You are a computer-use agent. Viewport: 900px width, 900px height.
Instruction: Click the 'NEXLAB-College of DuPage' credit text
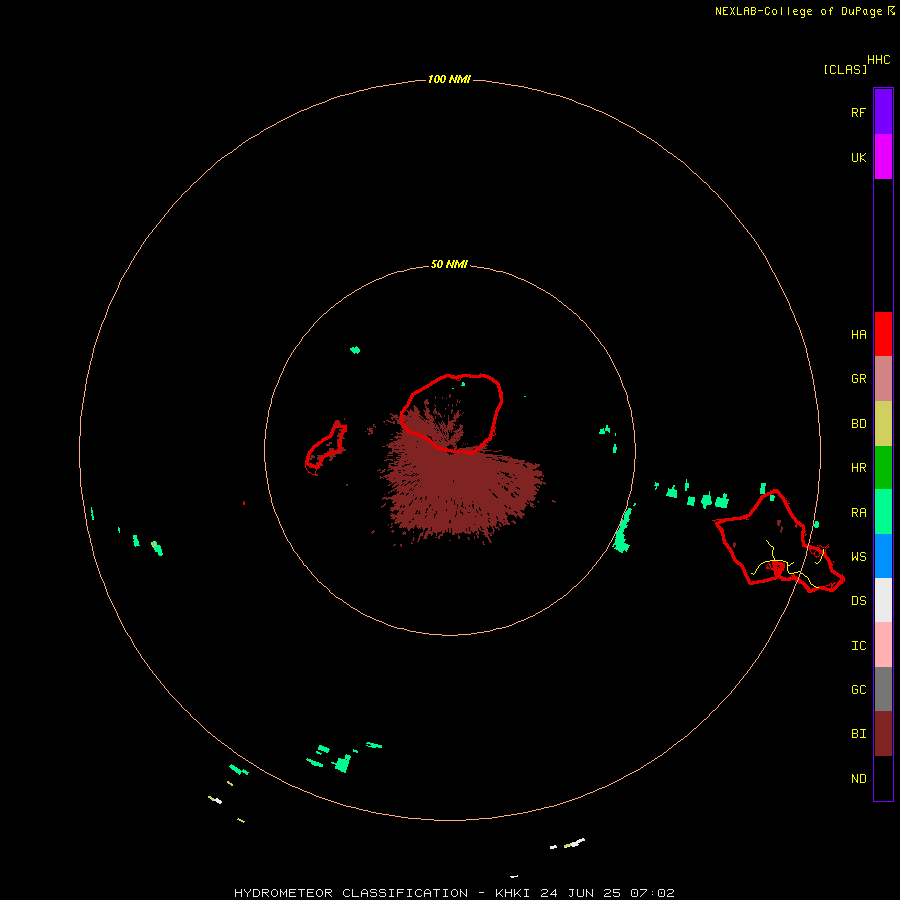(798, 11)
